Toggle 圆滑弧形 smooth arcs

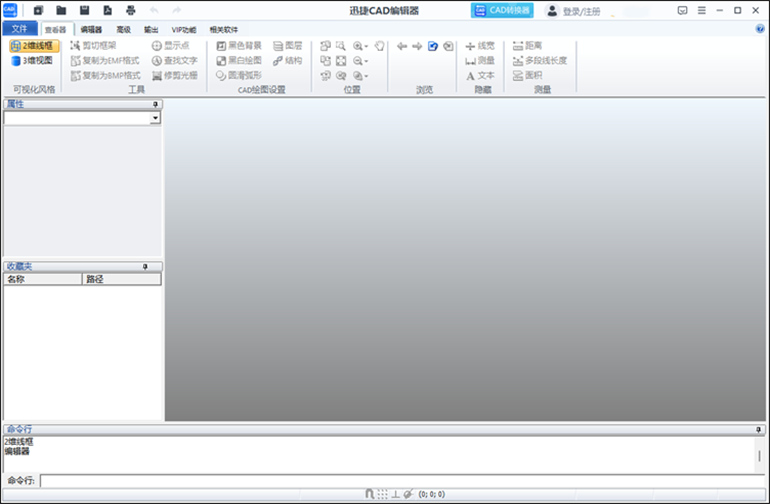(239, 75)
